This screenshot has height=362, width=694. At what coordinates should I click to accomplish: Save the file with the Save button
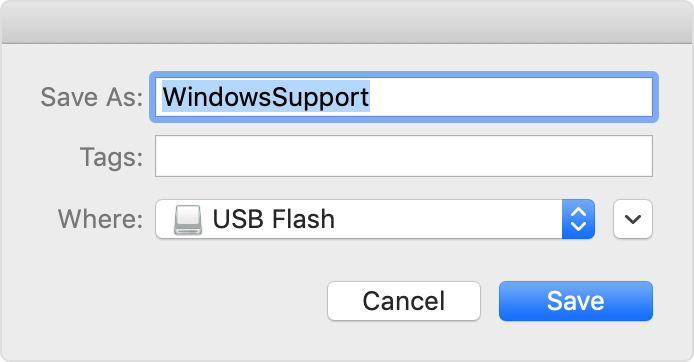point(576,301)
